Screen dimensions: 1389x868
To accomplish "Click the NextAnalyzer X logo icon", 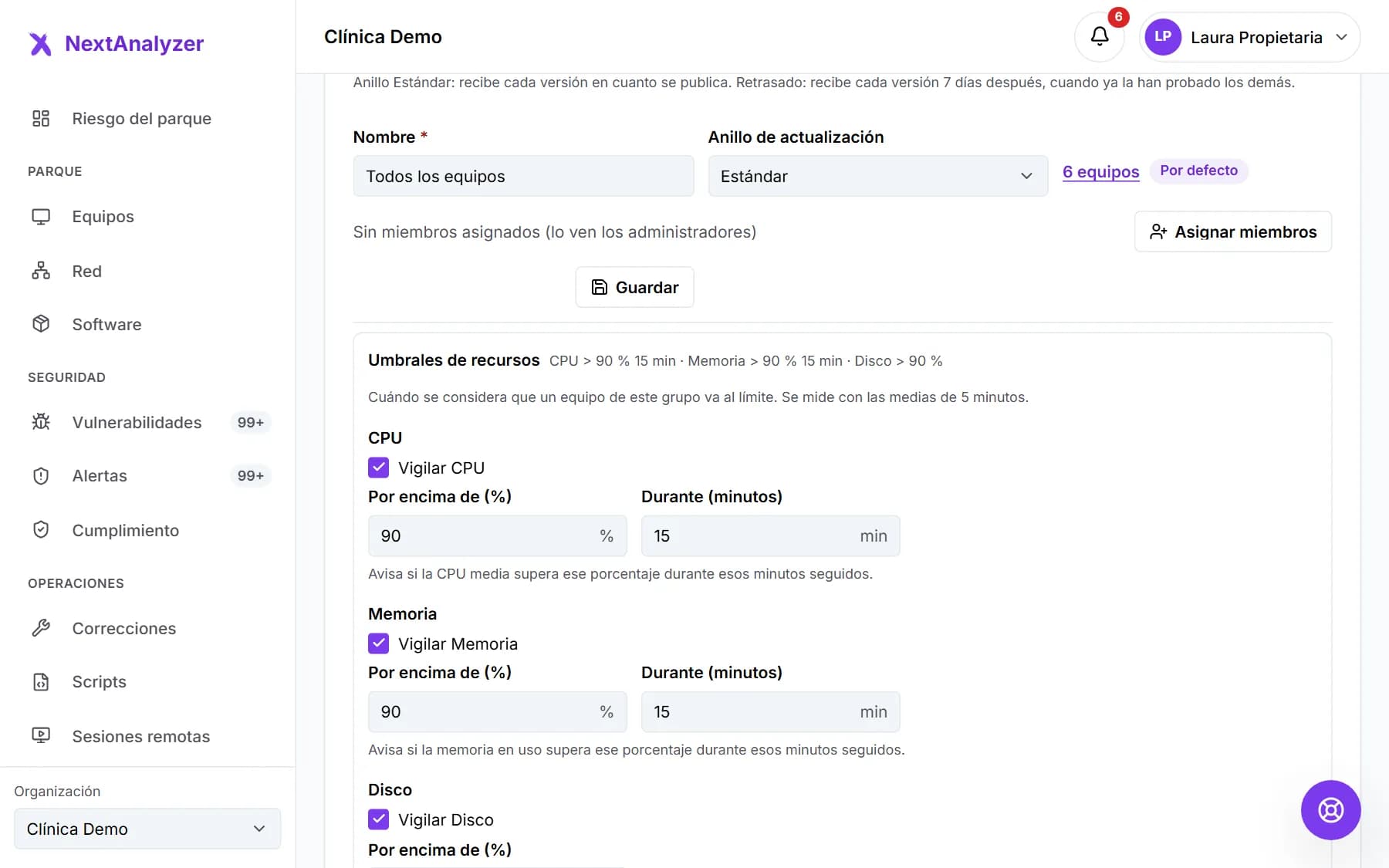I will click(40, 44).
